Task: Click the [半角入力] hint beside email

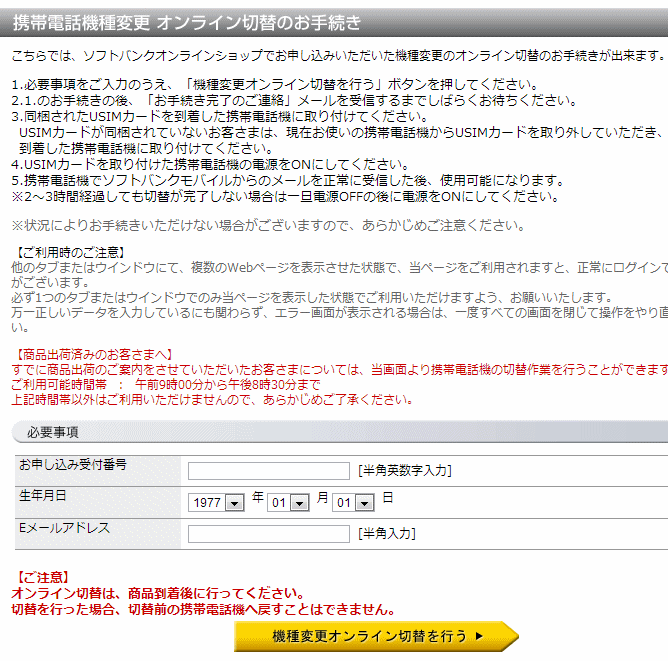Action: [x=386, y=534]
